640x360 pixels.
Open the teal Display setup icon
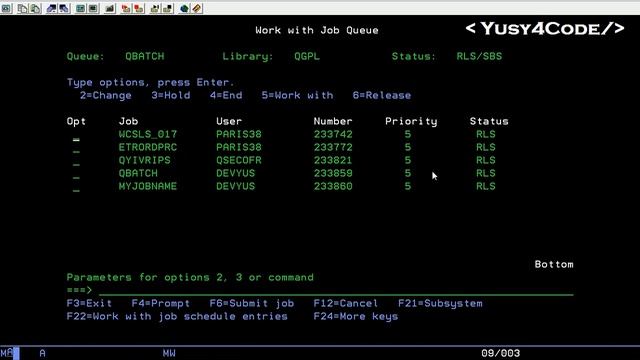[x=80, y=8]
